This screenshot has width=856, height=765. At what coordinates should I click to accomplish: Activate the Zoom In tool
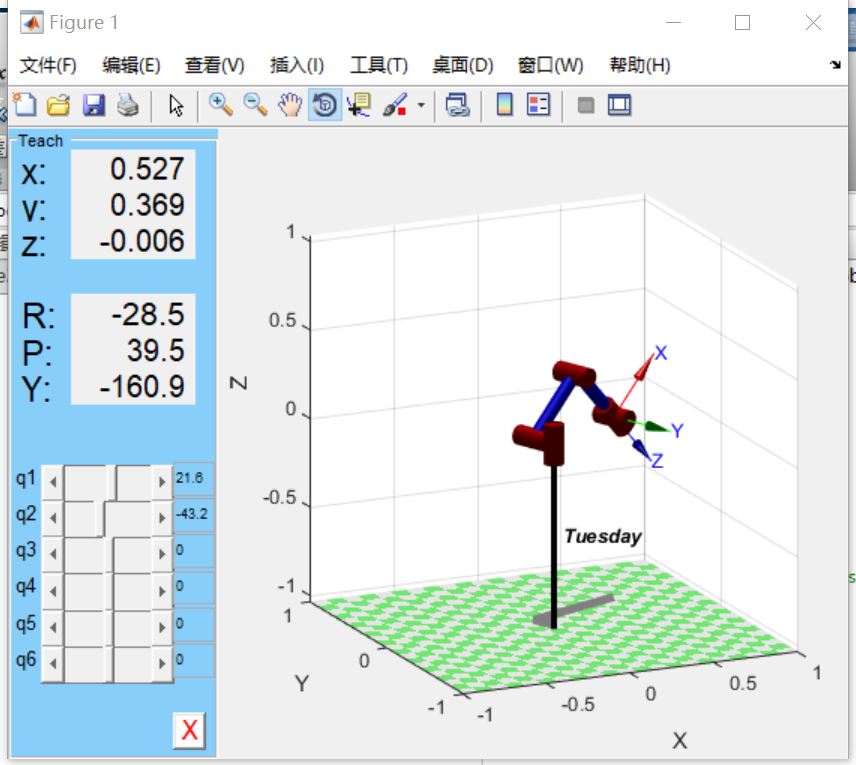click(x=221, y=104)
